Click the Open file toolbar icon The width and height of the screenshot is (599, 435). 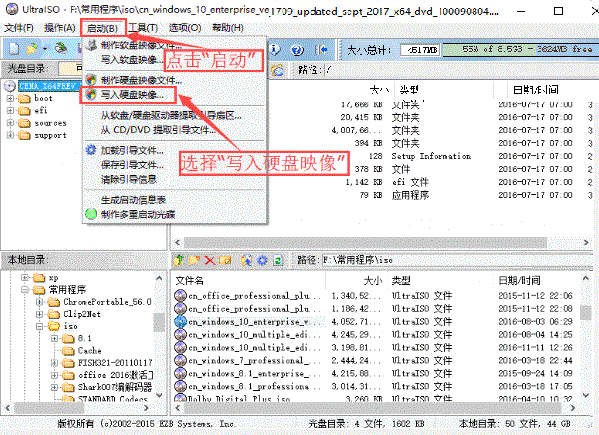tap(32, 49)
